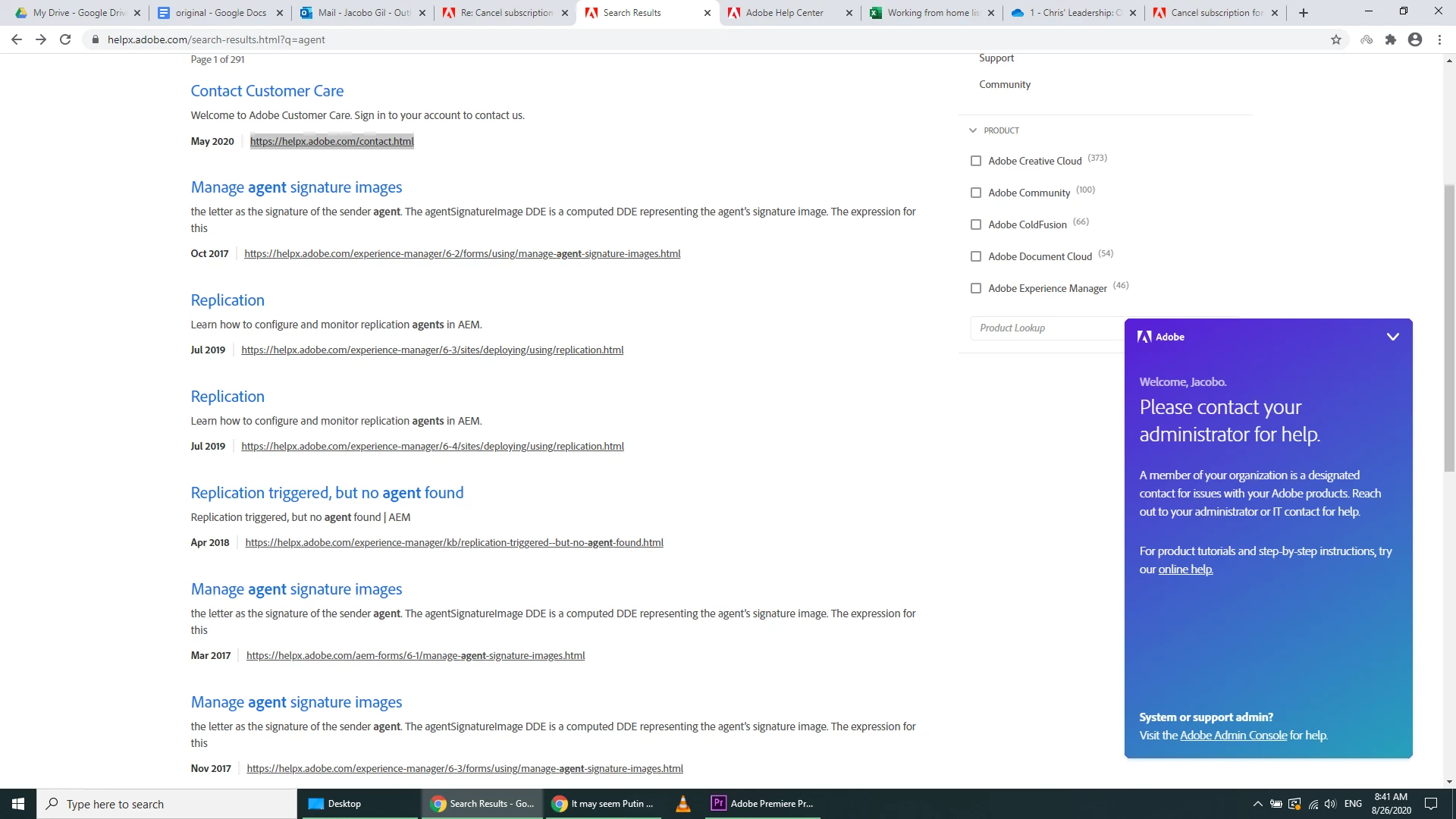Collapse the PRODUCT filter section
This screenshot has width=1456, height=819.
point(973,130)
